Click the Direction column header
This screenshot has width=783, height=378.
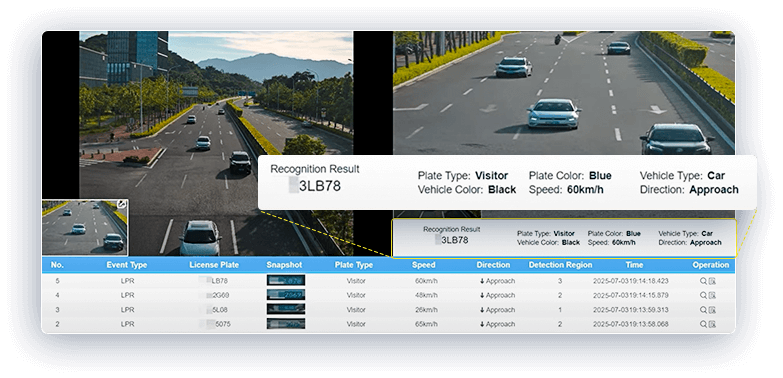click(x=493, y=265)
